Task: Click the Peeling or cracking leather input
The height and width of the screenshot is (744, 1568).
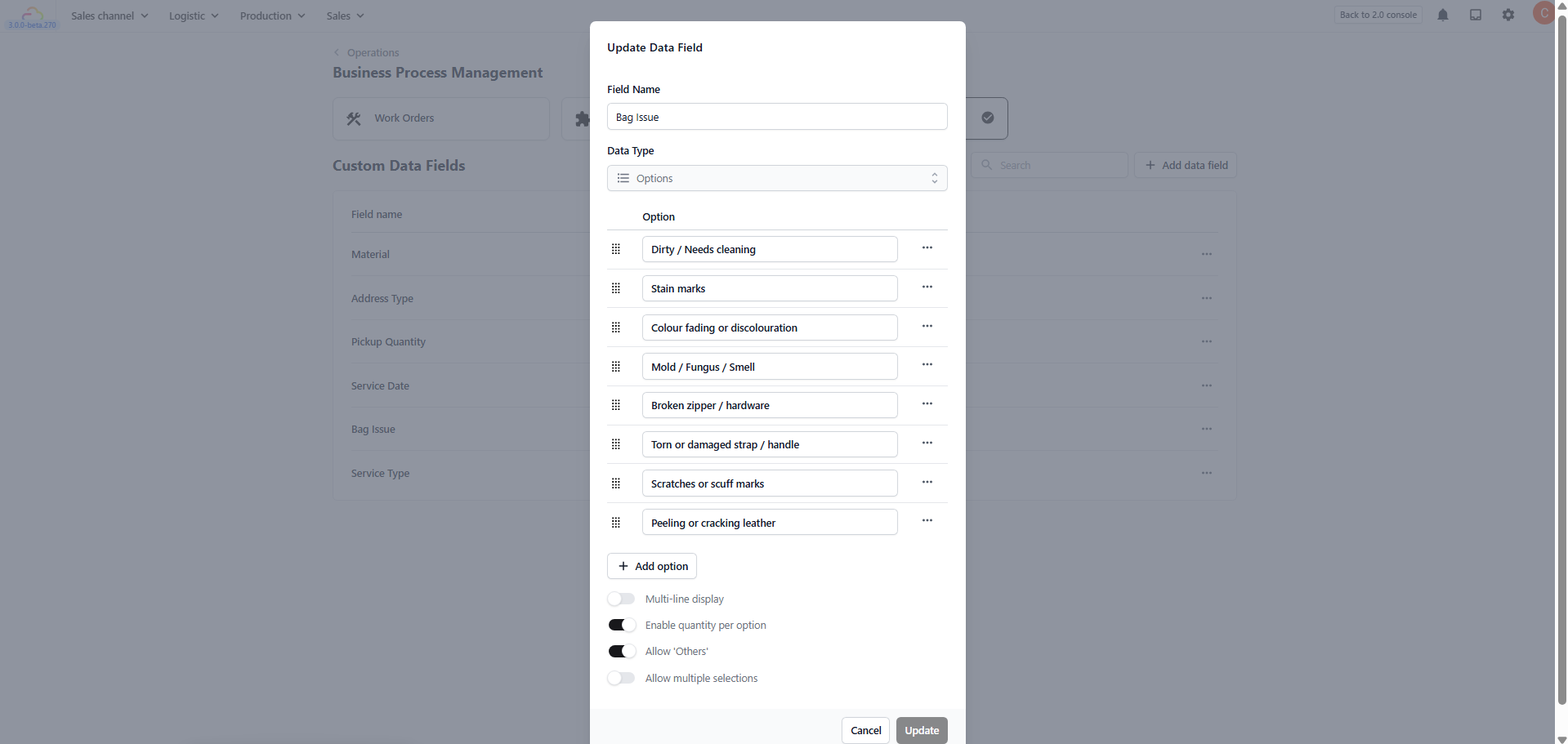Action: click(x=770, y=523)
